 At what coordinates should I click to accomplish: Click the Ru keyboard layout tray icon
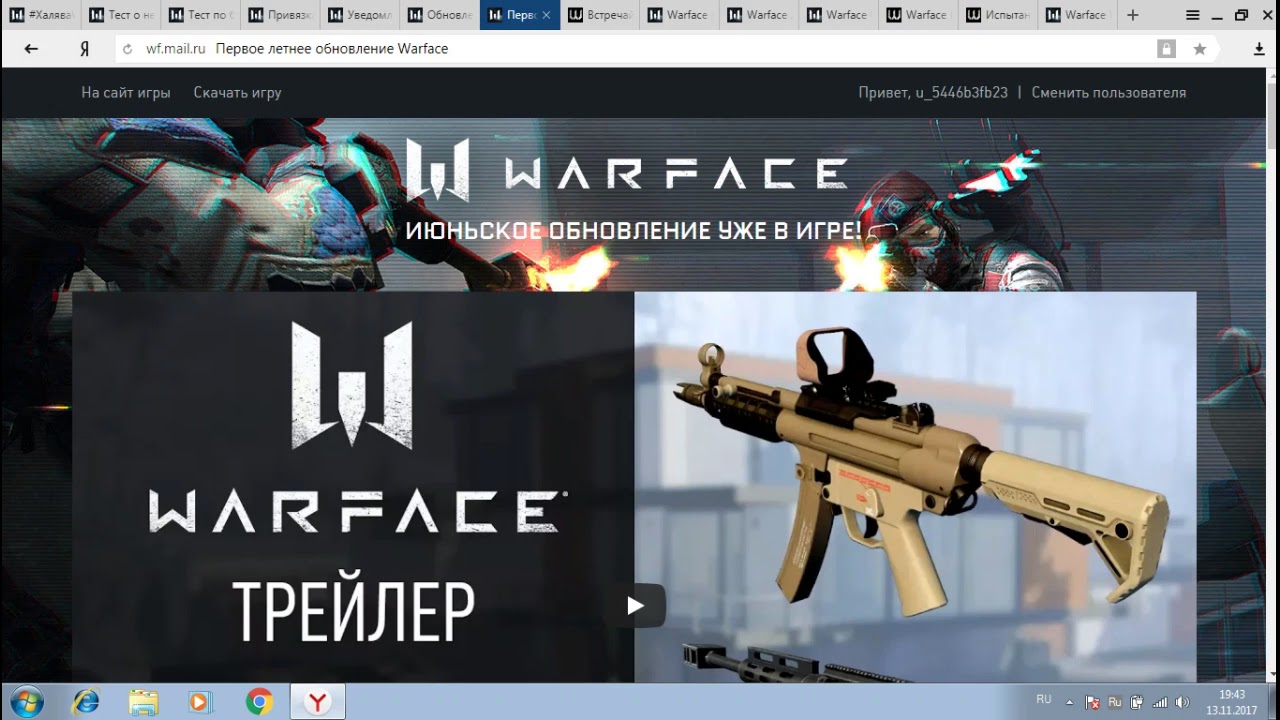[1115, 702]
